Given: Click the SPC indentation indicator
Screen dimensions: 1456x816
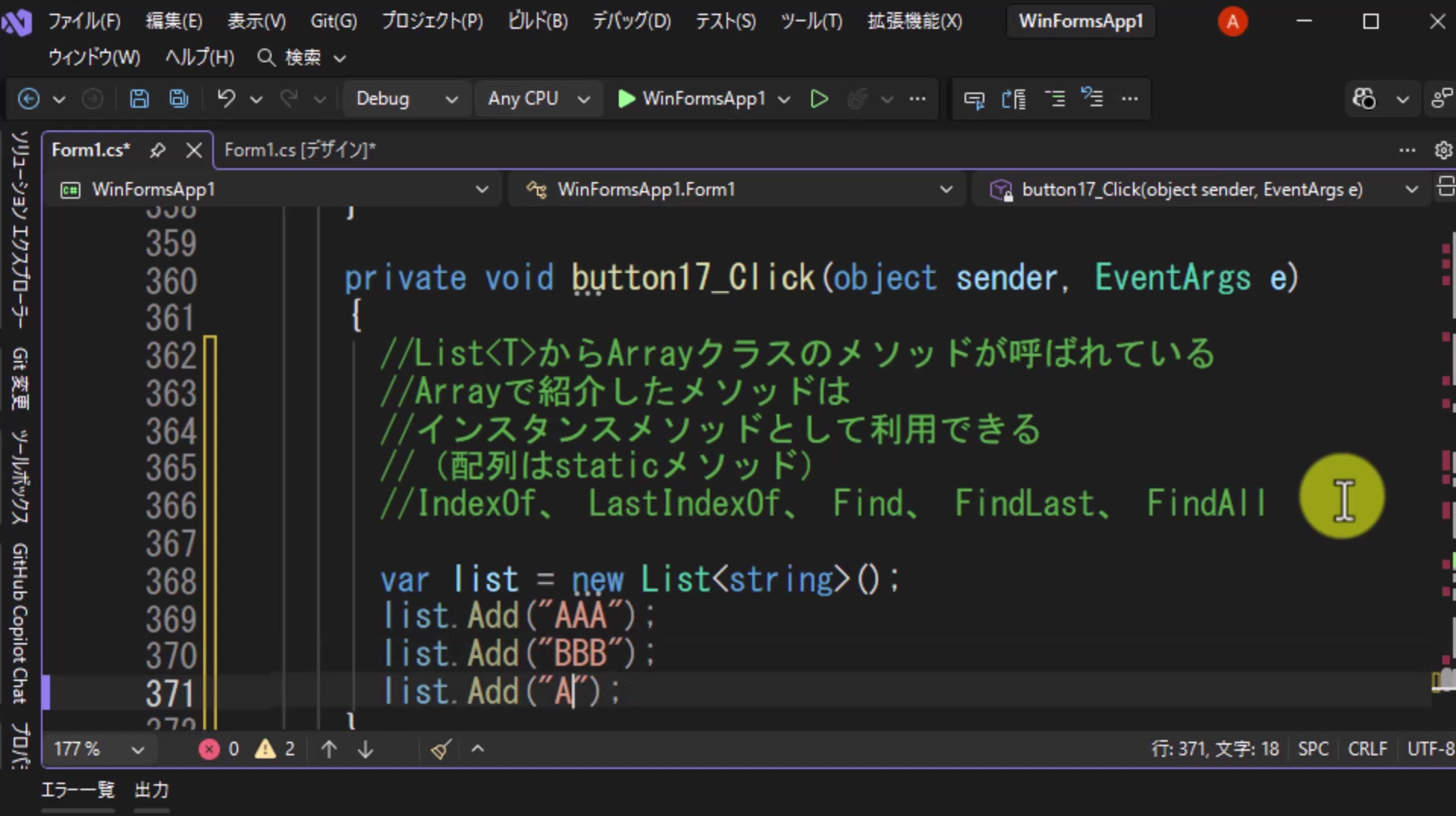Looking at the screenshot, I should [1313, 749].
